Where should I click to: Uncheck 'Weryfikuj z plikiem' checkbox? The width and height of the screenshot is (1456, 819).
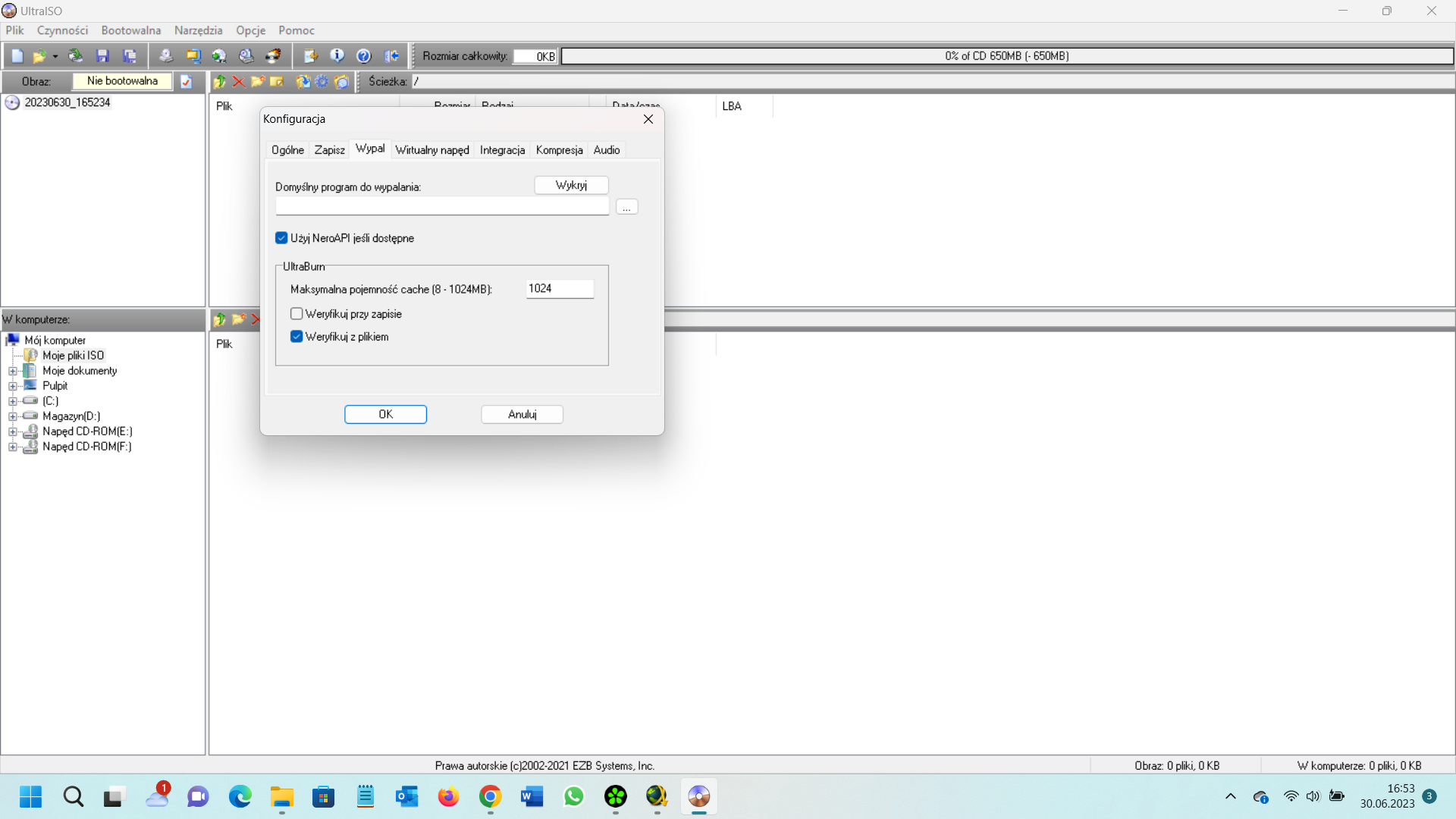[297, 337]
